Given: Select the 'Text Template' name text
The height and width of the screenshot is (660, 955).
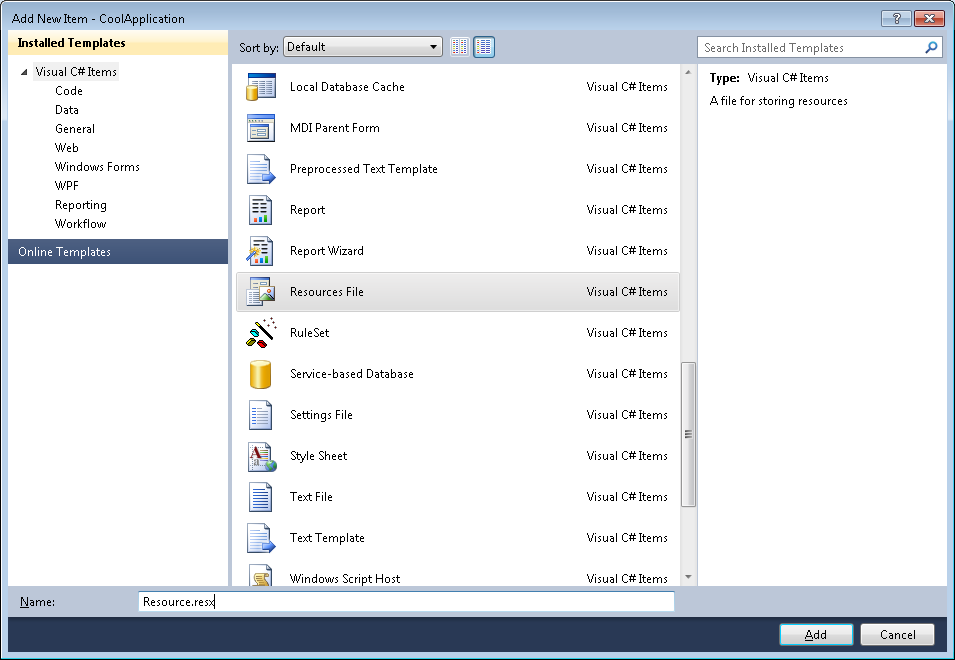Looking at the screenshot, I should [x=327, y=538].
